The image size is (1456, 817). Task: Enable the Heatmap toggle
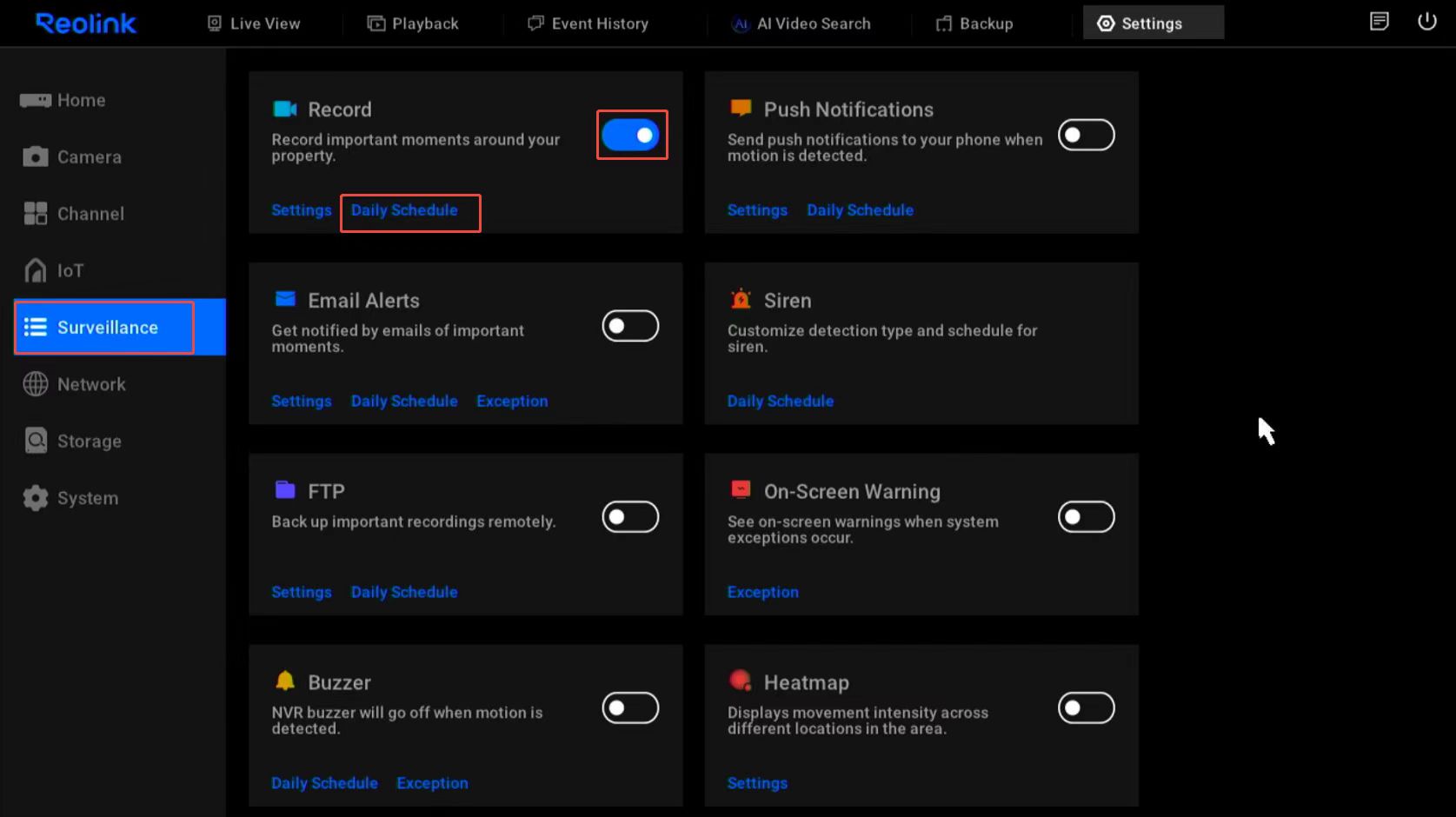[1087, 708]
